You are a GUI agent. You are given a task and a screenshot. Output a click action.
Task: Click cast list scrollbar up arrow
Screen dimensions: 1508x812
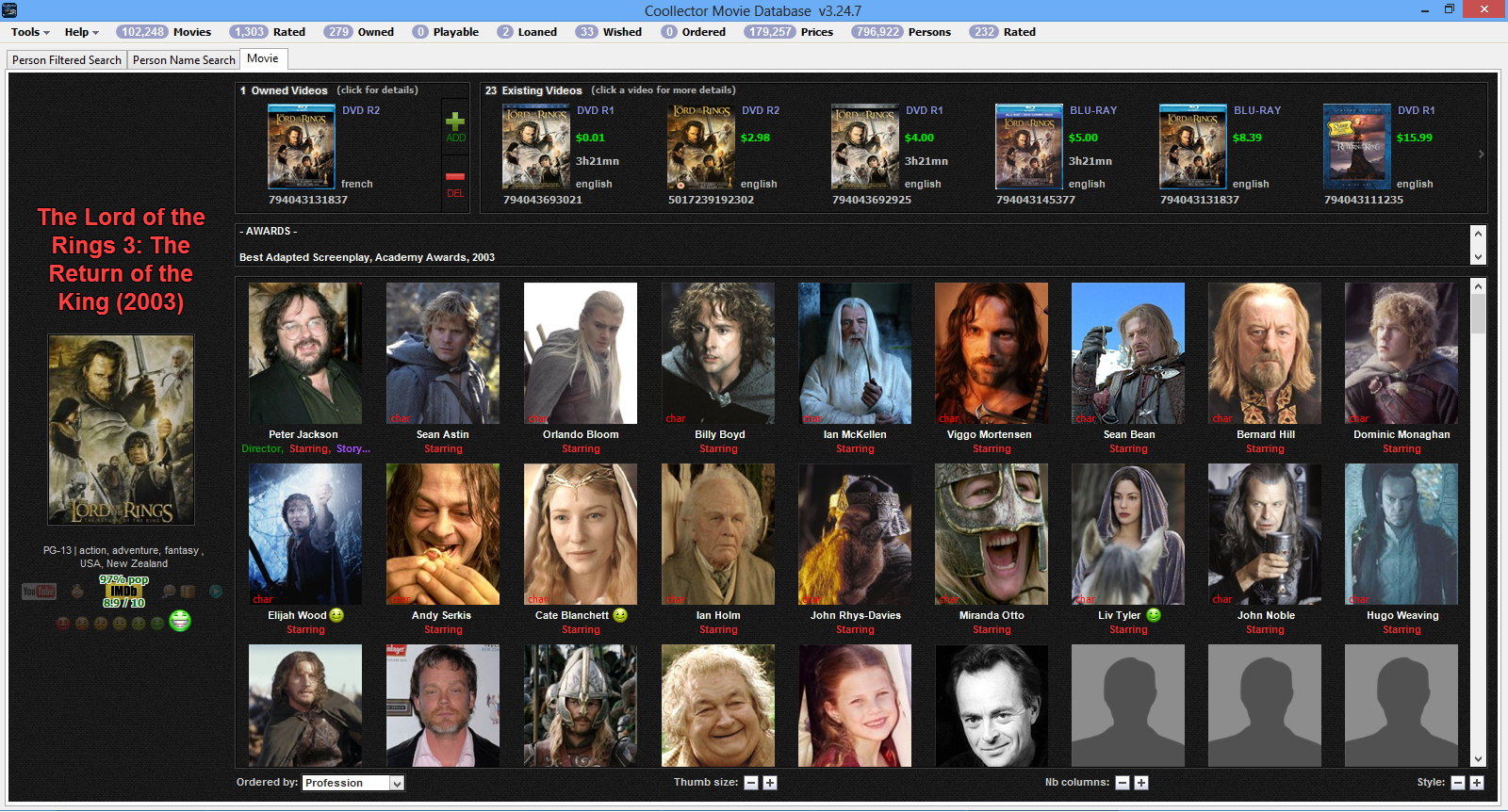[x=1478, y=286]
